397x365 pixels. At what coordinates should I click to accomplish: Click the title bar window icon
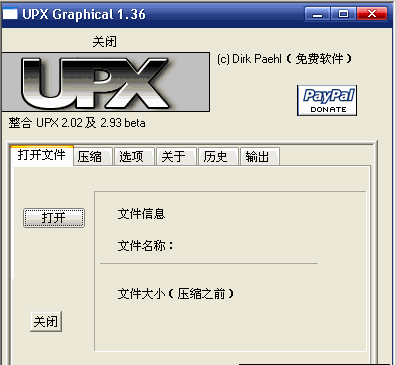tap(10, 14)
